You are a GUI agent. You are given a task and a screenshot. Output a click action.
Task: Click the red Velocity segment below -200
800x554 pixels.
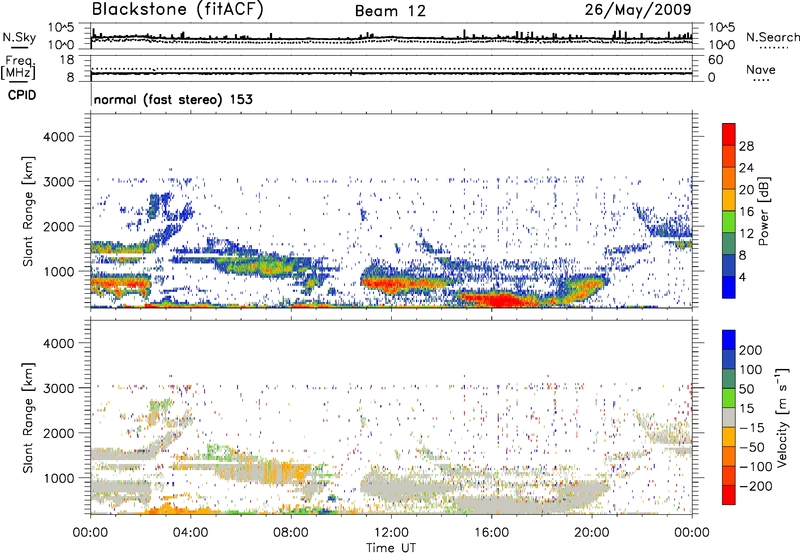pos(729,495)
